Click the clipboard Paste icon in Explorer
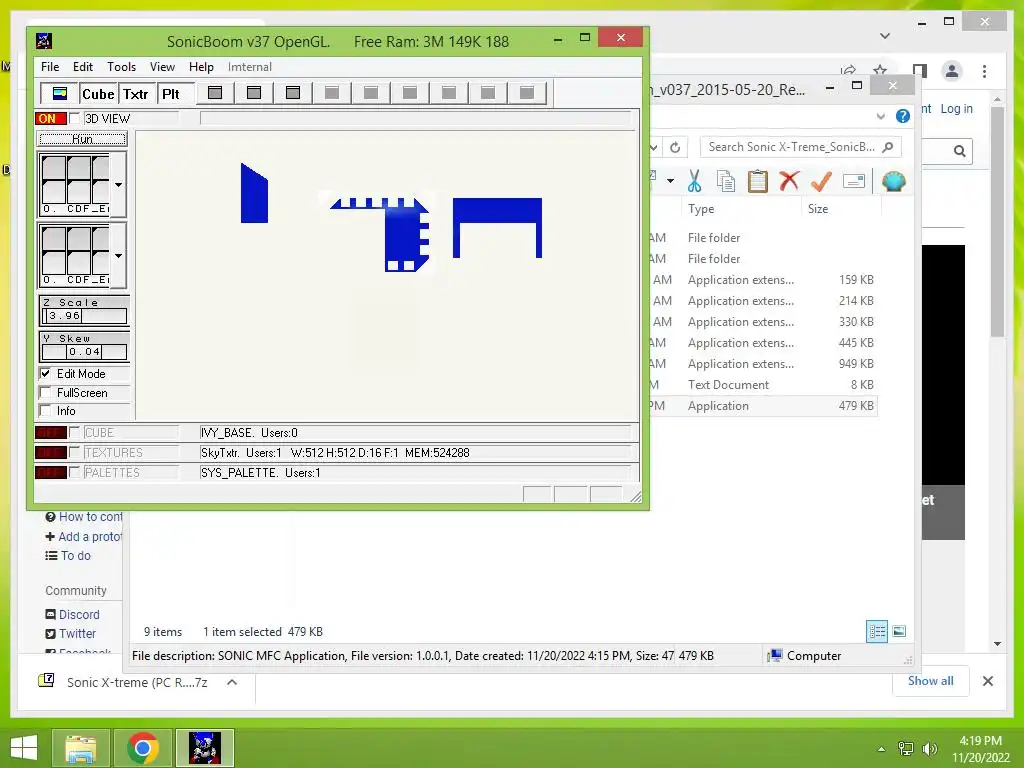This screenshot has width=1024, height=768. coord(758,182)
